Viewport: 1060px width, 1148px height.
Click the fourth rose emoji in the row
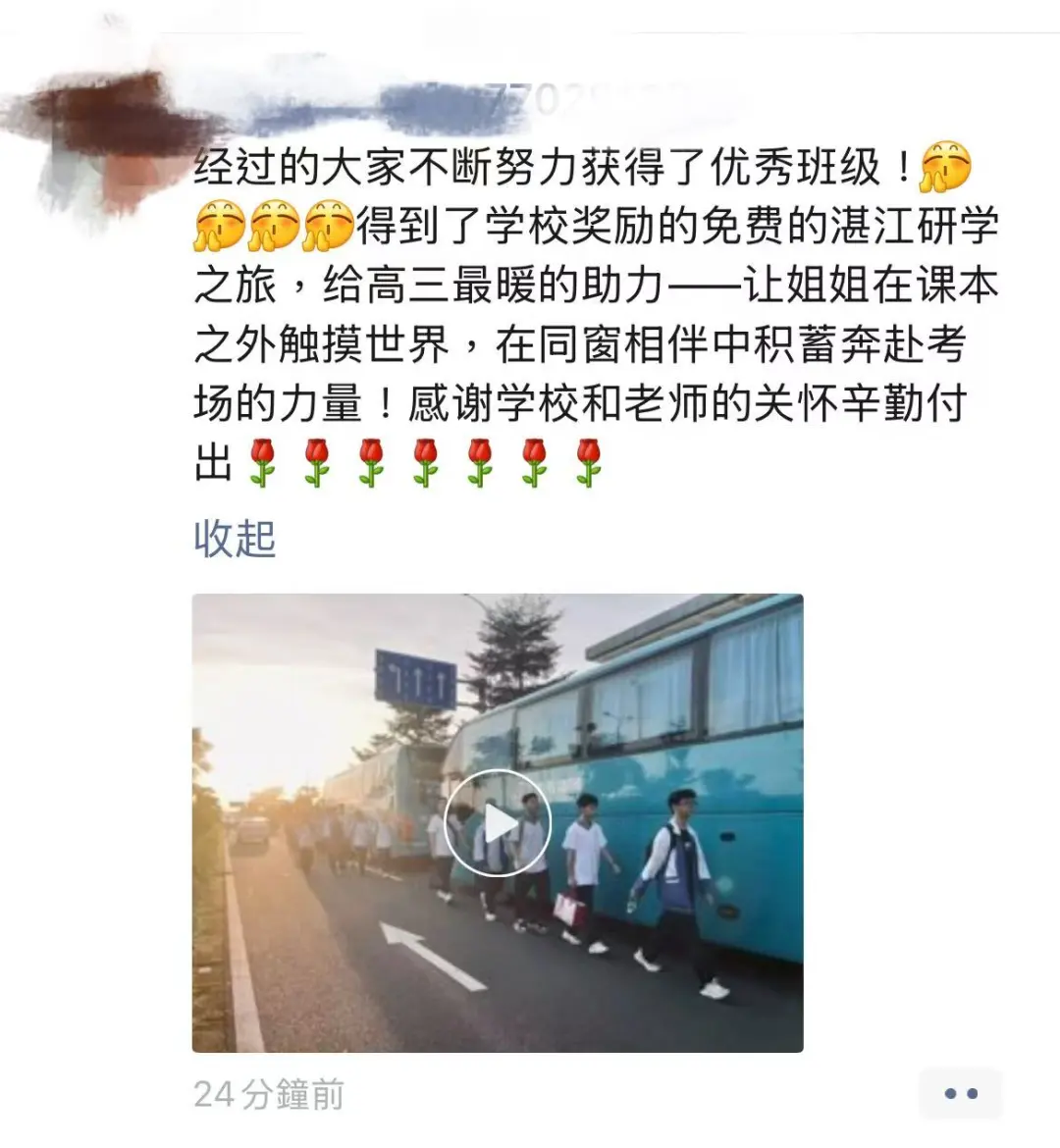coord(426,463)
